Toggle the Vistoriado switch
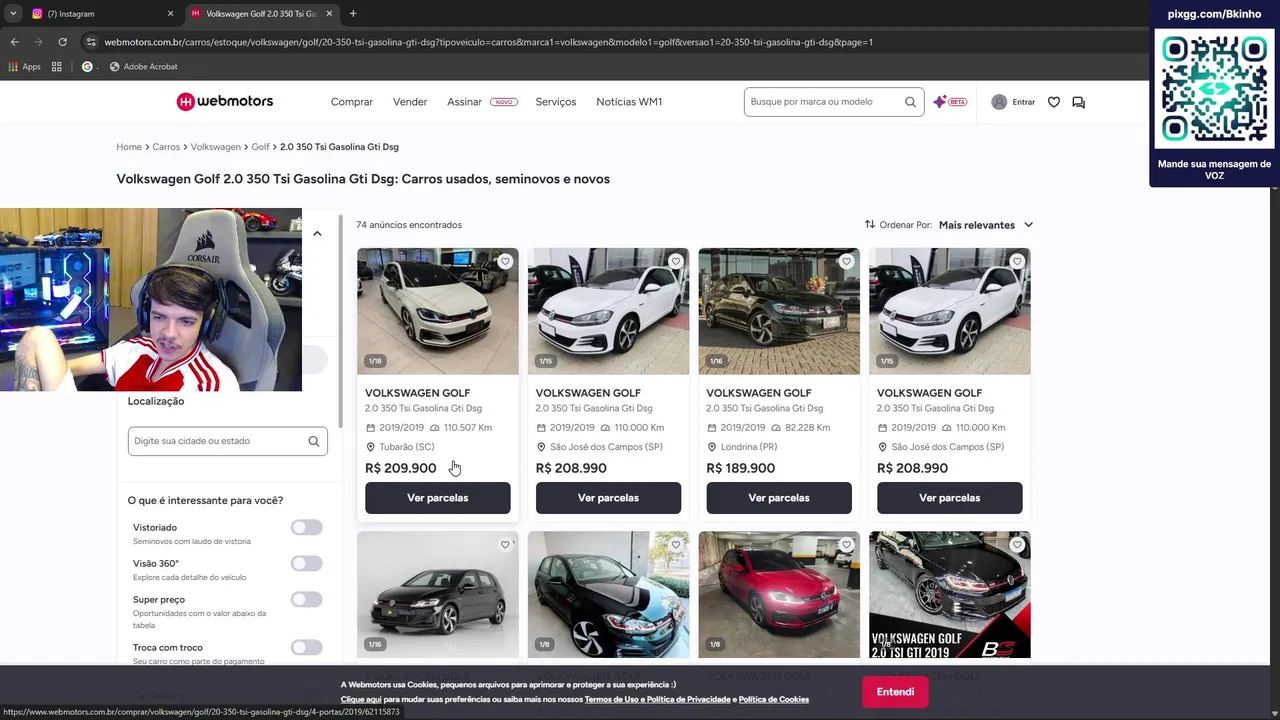1280x720 pixels. click(x=306, y=527)
